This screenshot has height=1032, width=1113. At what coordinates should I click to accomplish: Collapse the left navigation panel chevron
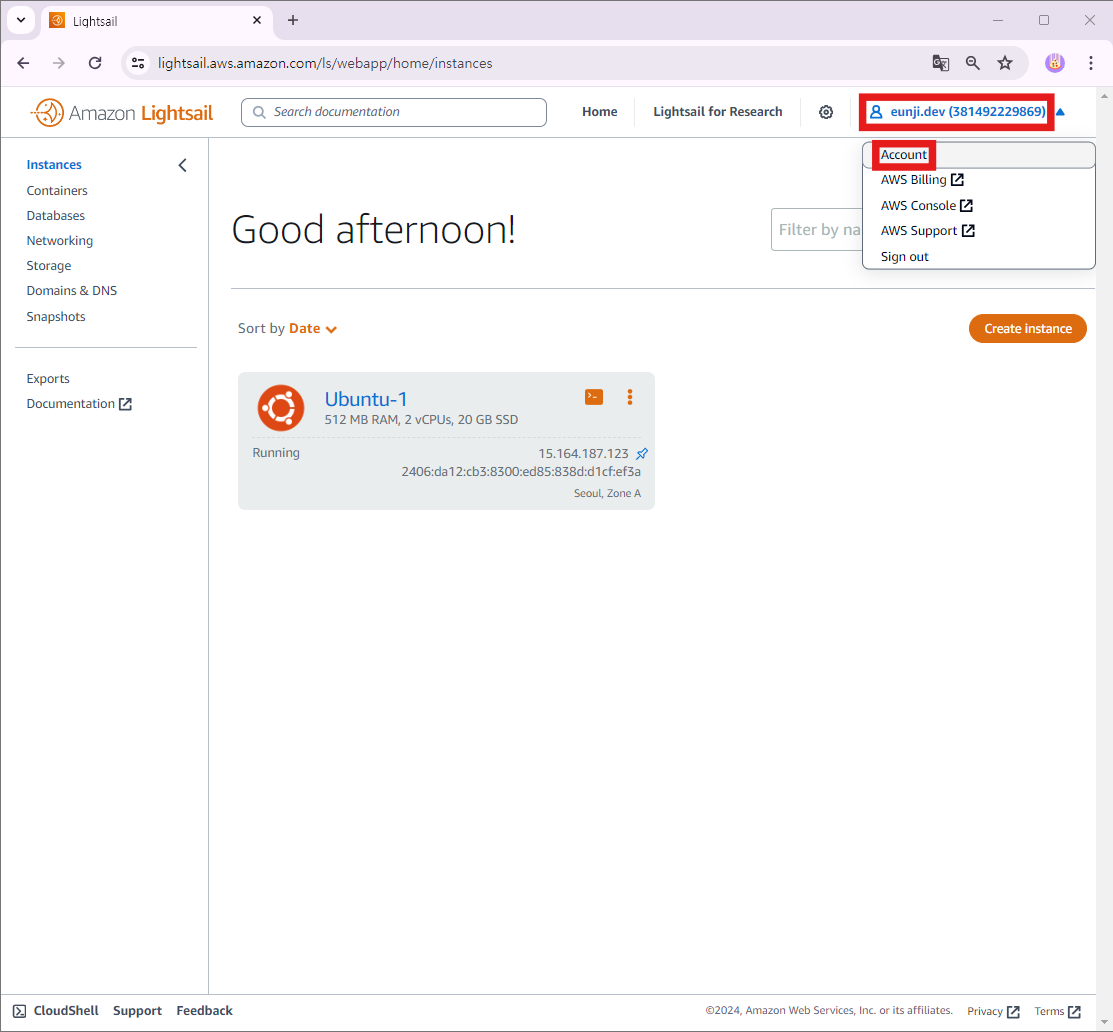coord(182,165)
